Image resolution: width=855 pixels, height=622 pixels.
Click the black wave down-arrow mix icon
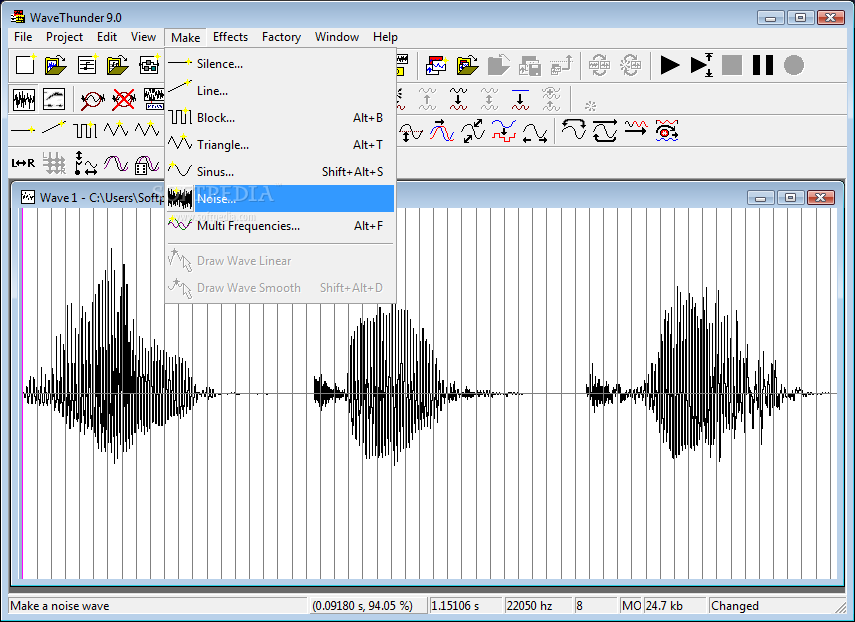click(x=458, y=99)
